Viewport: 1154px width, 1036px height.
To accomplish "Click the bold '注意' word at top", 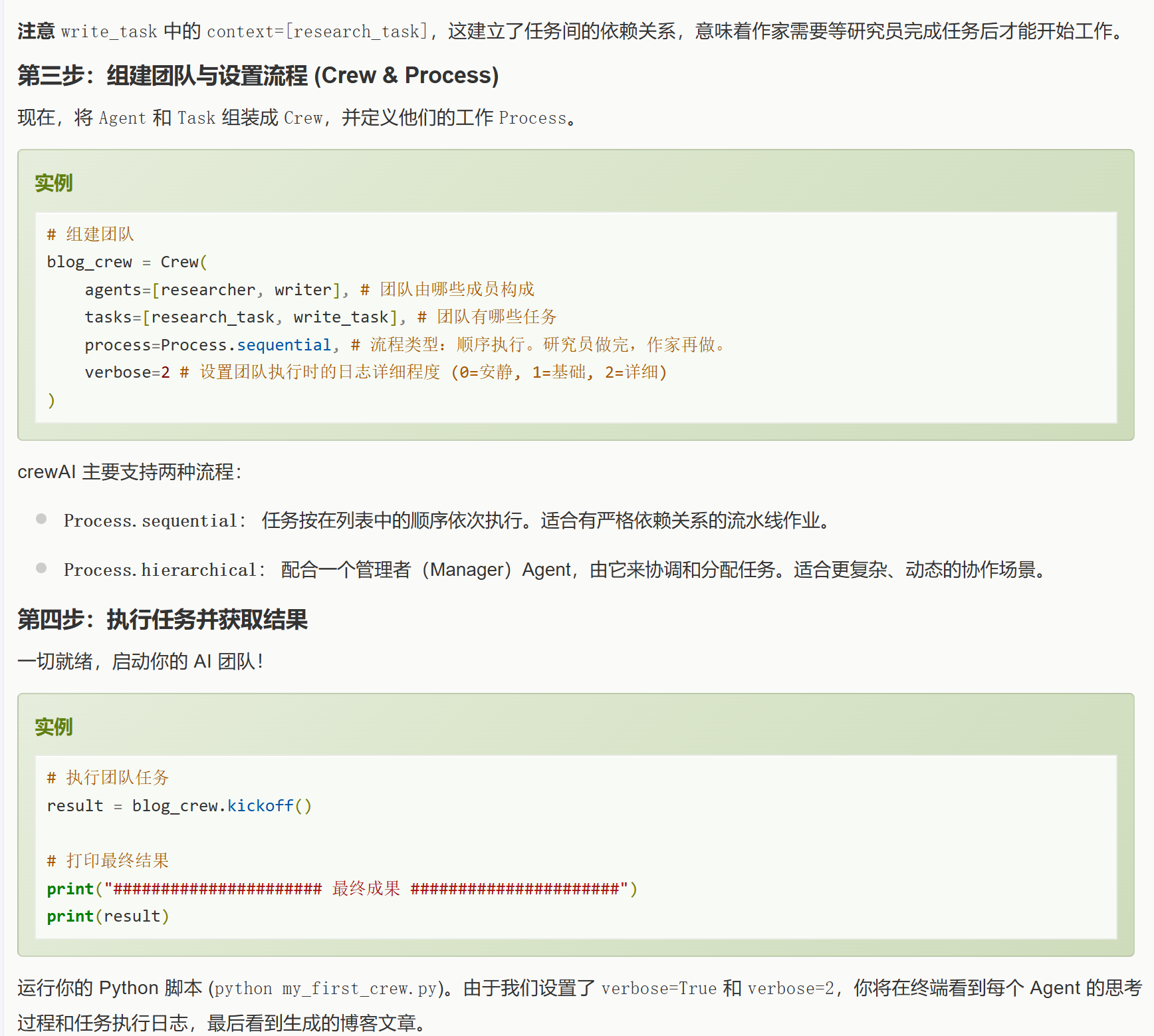I will [36, 31].
